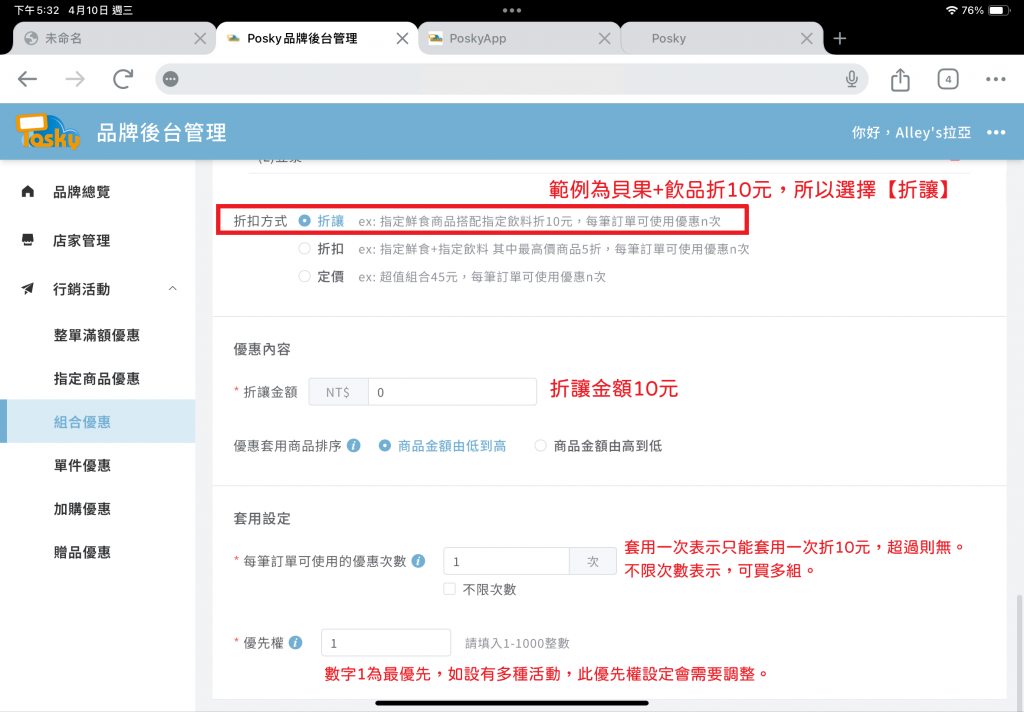Go back to the previous page
1024x712 pixels.
(27, 79)
